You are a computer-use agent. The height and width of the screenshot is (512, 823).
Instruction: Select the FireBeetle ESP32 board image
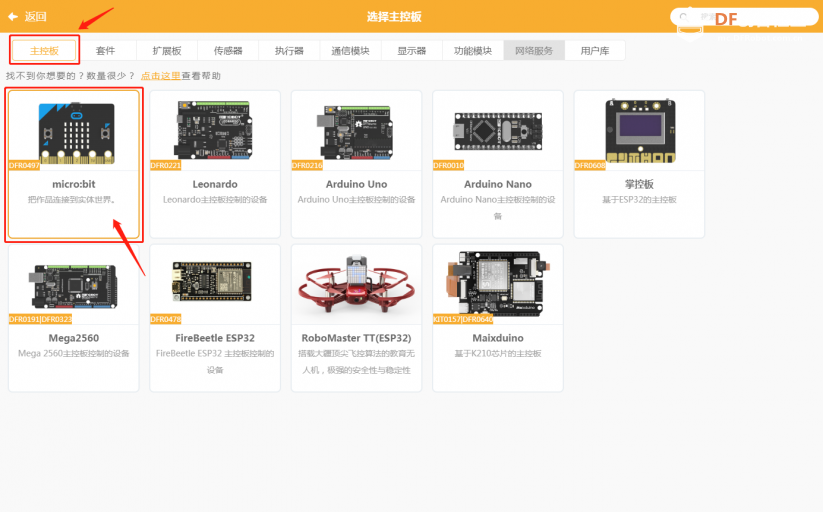212,281
